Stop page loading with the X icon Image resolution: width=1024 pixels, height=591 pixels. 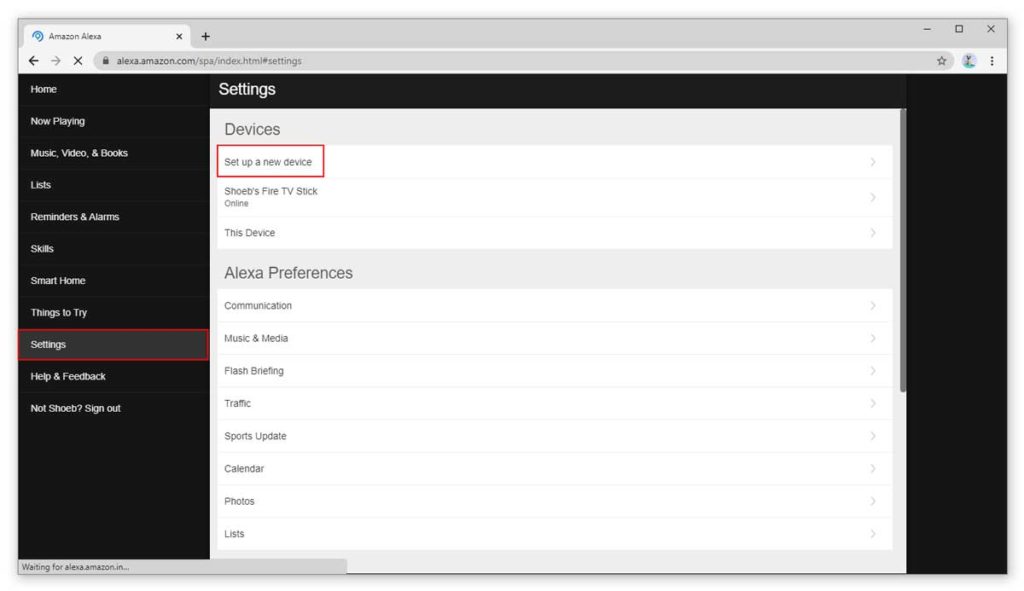point(78,61)
